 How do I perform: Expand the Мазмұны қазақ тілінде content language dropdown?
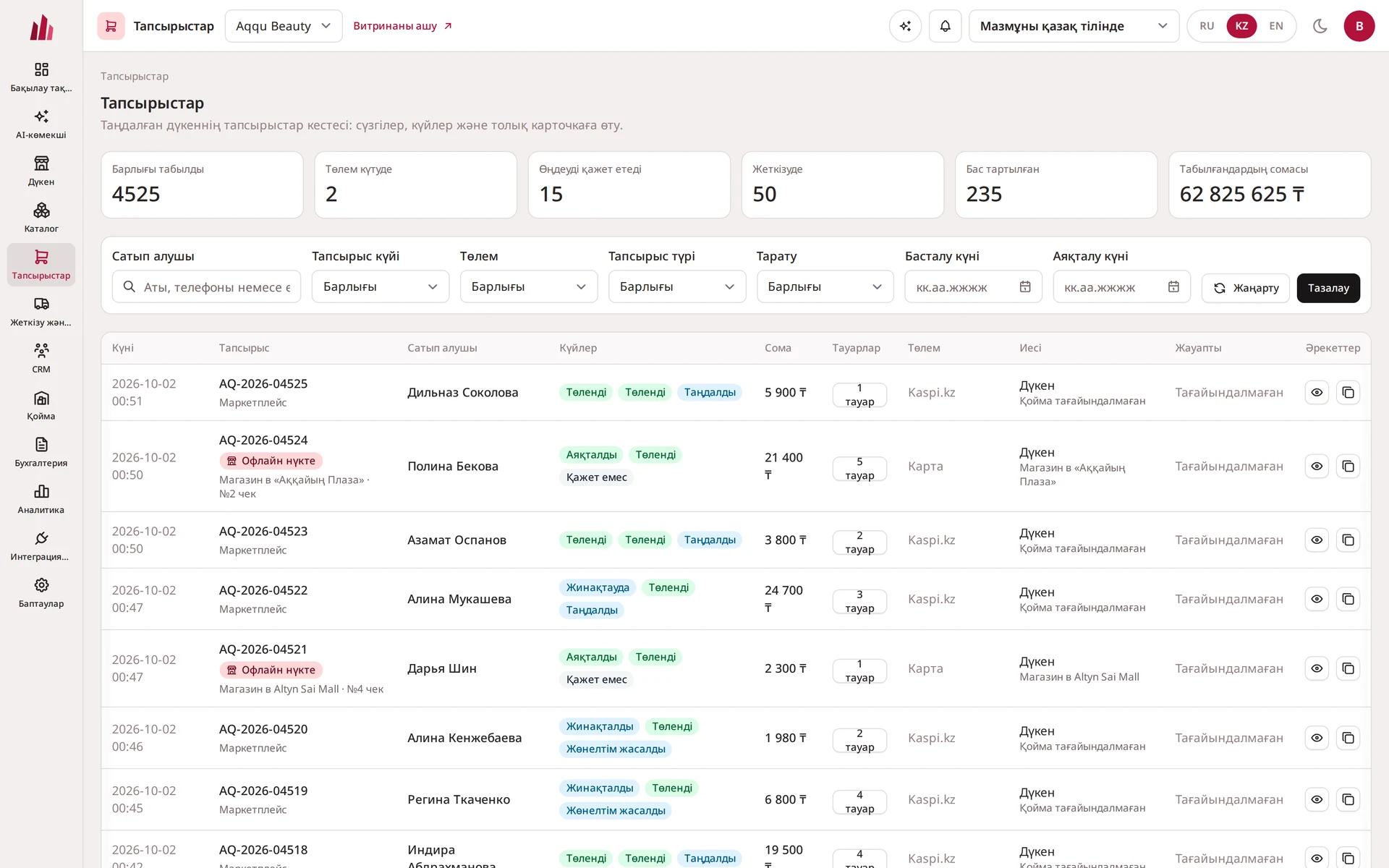[x=1074, y=26]
